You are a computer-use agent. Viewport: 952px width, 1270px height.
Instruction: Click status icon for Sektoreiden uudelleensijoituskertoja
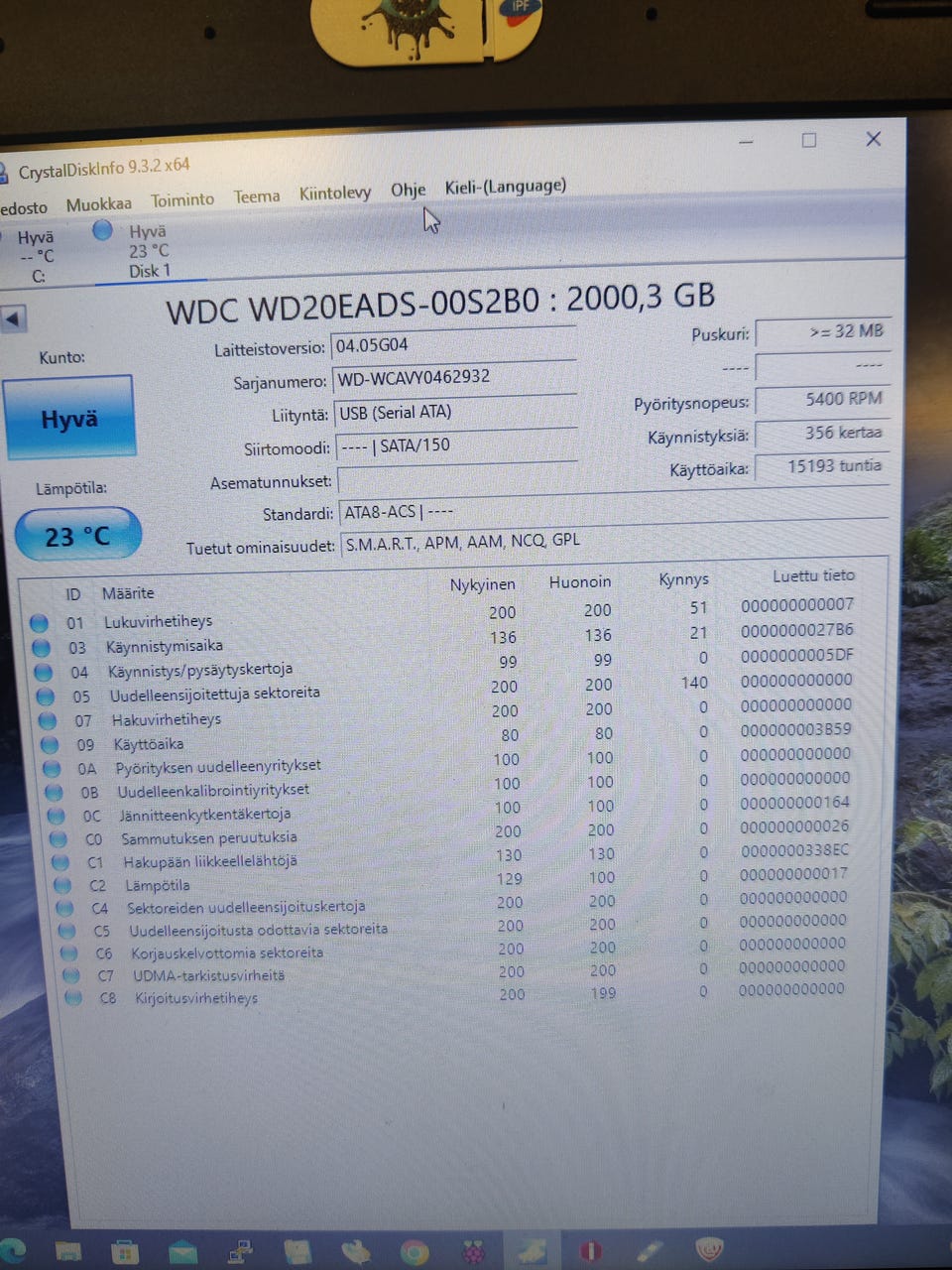[64, 909]
